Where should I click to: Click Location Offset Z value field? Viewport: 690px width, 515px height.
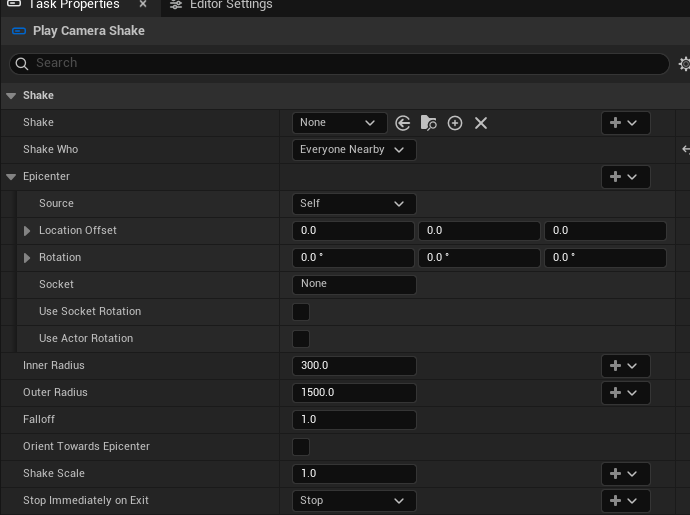coord(605,231)
